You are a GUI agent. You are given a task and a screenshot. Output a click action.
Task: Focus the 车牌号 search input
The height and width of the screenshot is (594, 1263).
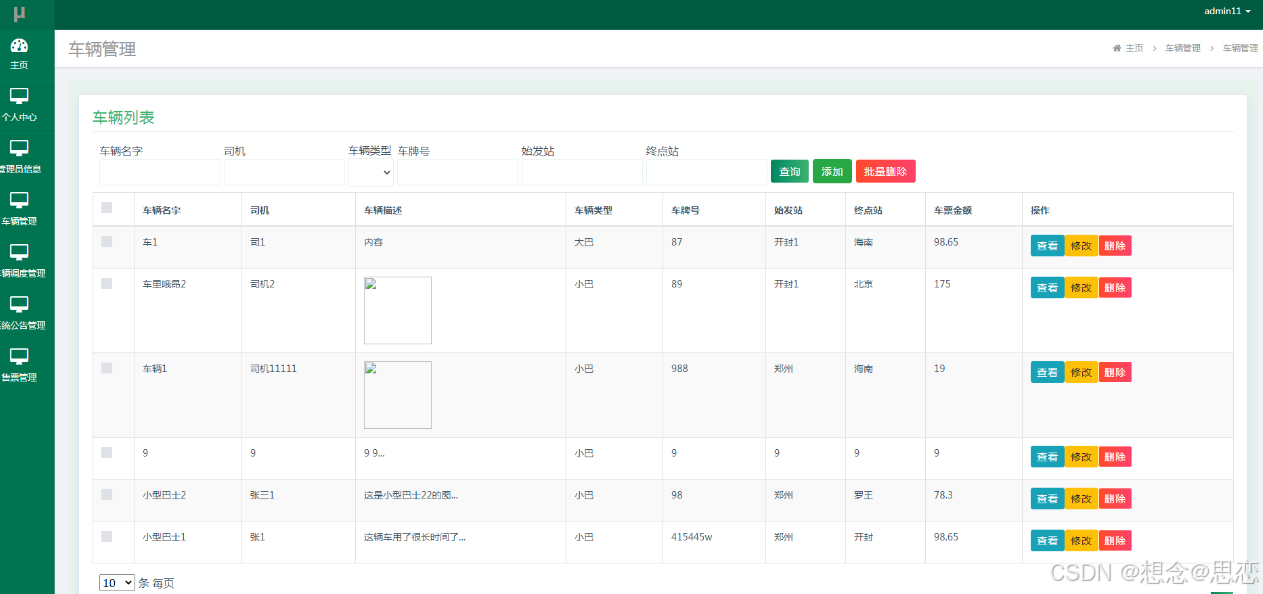click(458, 172)
